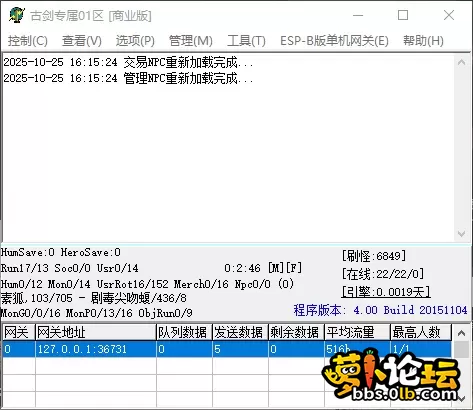Open the 管理(M) menu

tap(191, 41)
